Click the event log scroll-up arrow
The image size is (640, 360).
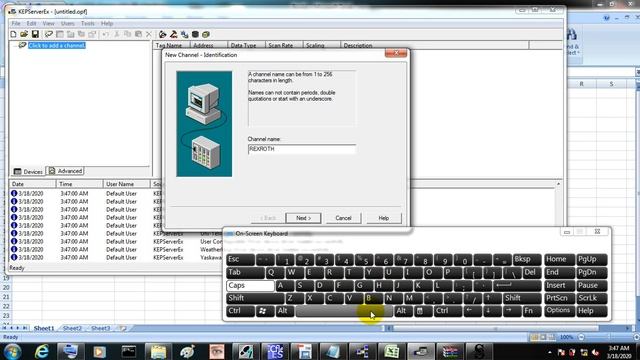click(x=558, y=184)
